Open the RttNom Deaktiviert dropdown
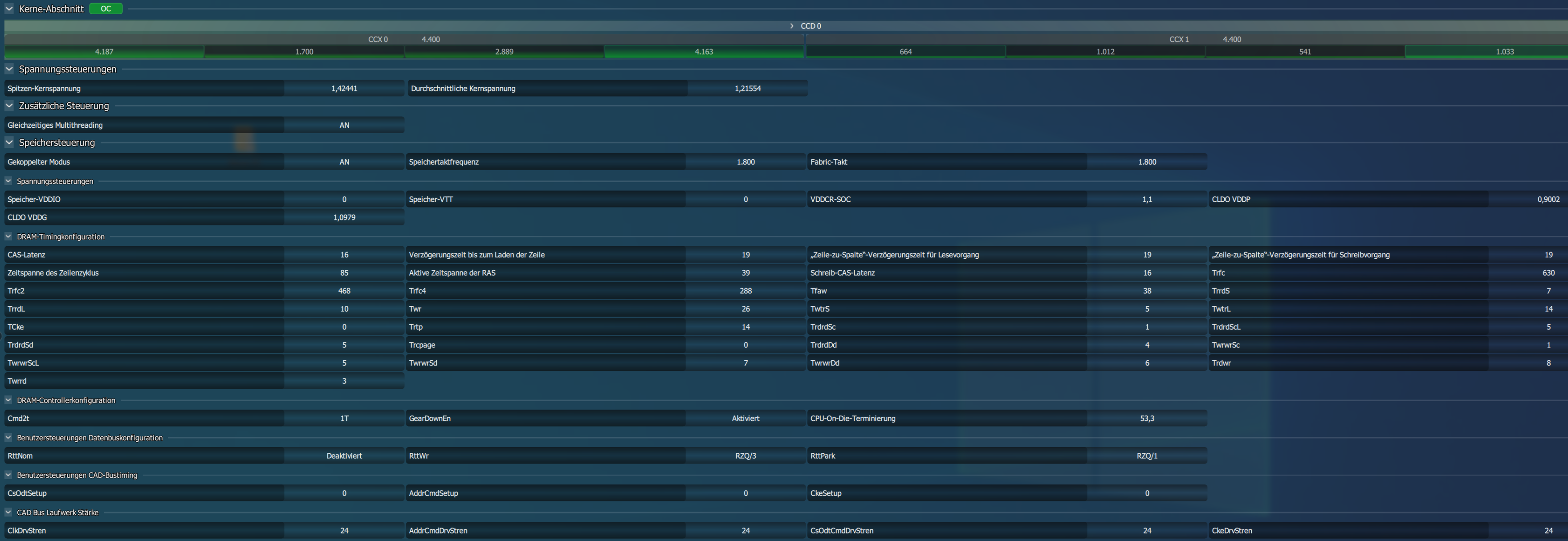This screenshot has height=541, width=1568. tap(344, 456)
